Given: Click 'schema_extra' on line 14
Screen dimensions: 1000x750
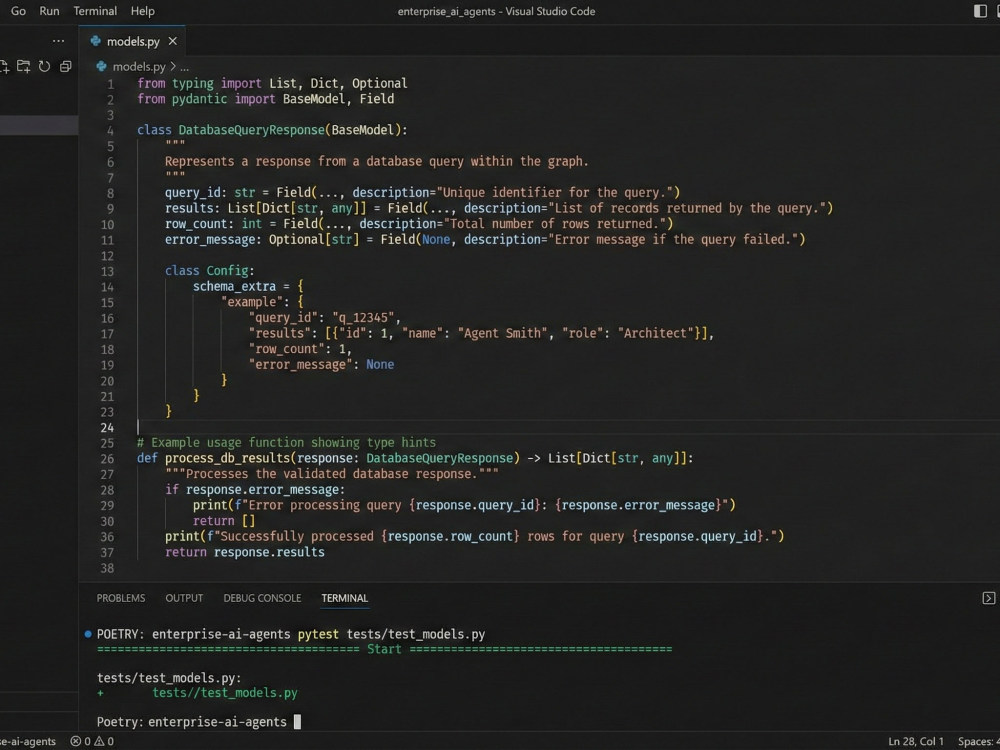Looking at the screenshot, I should (235, 286).
